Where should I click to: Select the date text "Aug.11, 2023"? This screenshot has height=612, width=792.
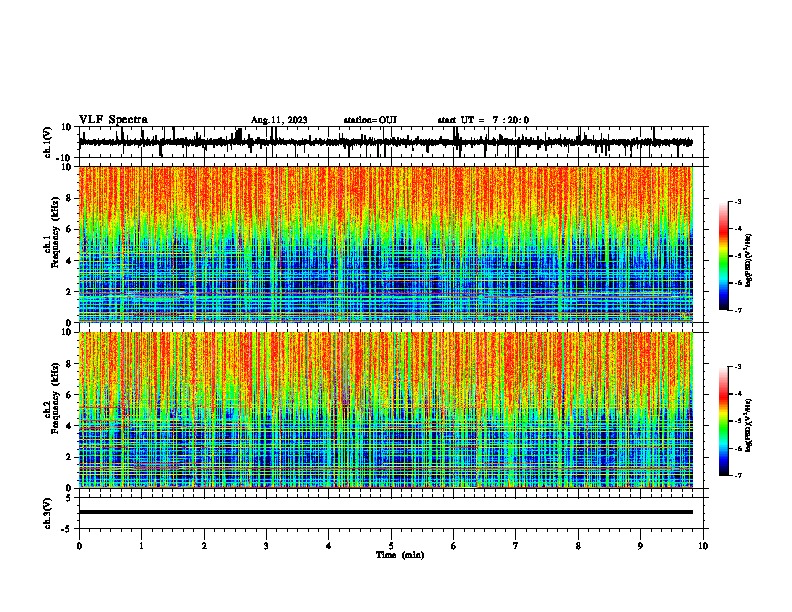pos(279,120)
